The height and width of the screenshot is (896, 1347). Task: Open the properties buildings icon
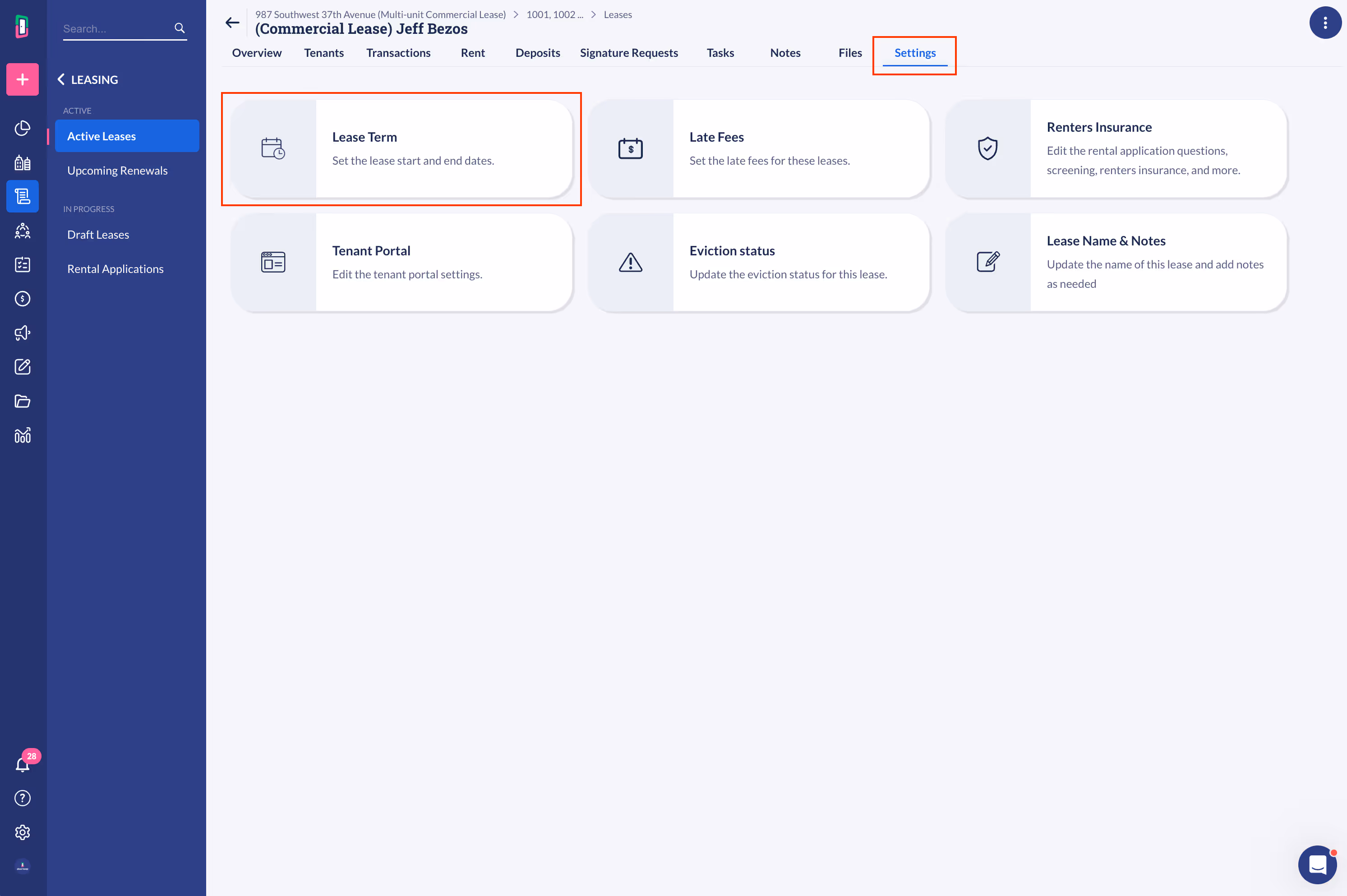coord(22,162)
